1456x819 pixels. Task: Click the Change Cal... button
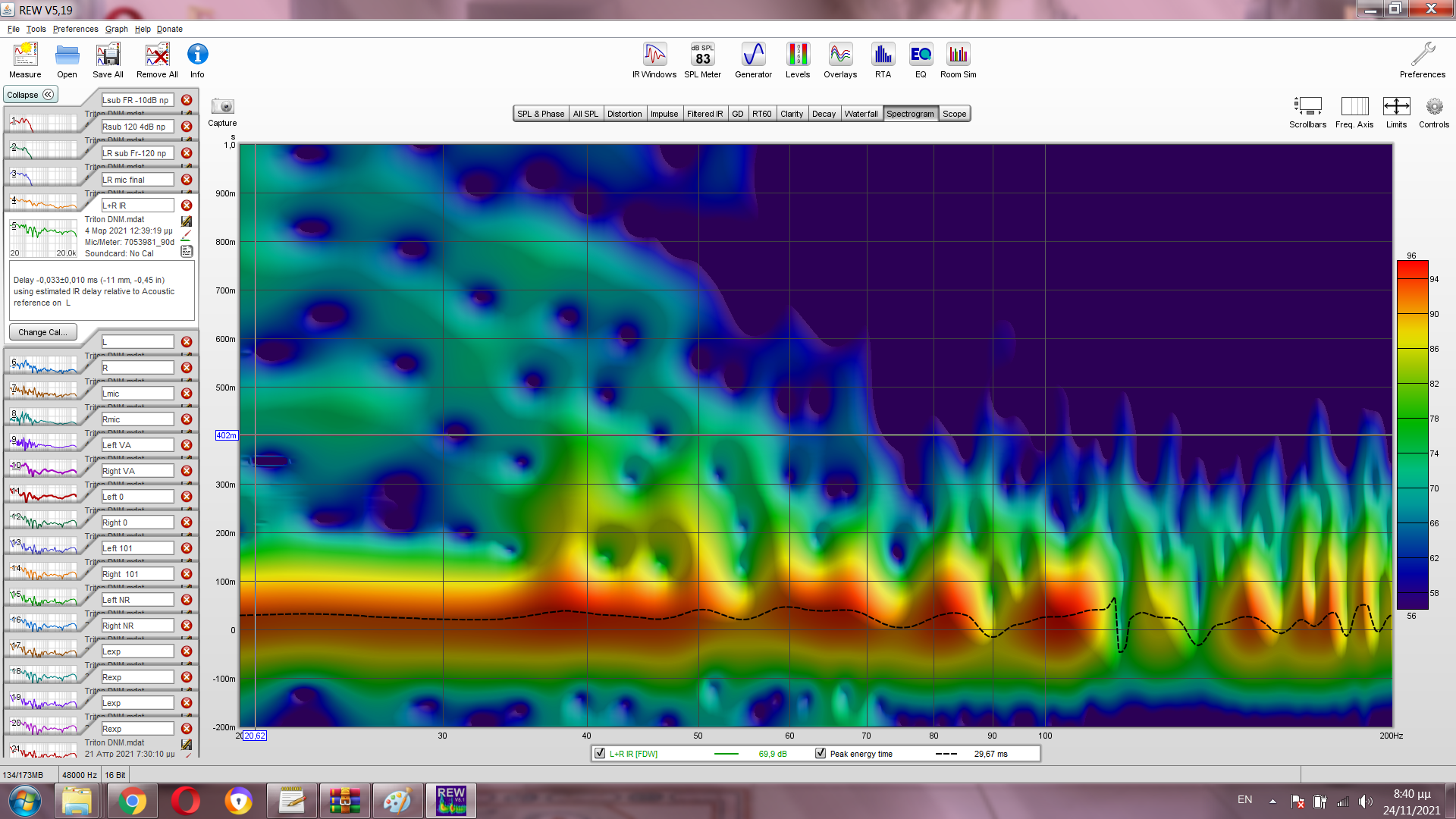[42, 332]
